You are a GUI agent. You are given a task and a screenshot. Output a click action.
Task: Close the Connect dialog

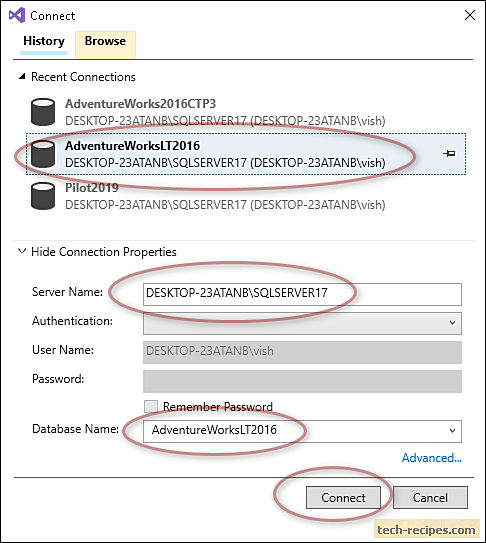[x=470, y=15]
